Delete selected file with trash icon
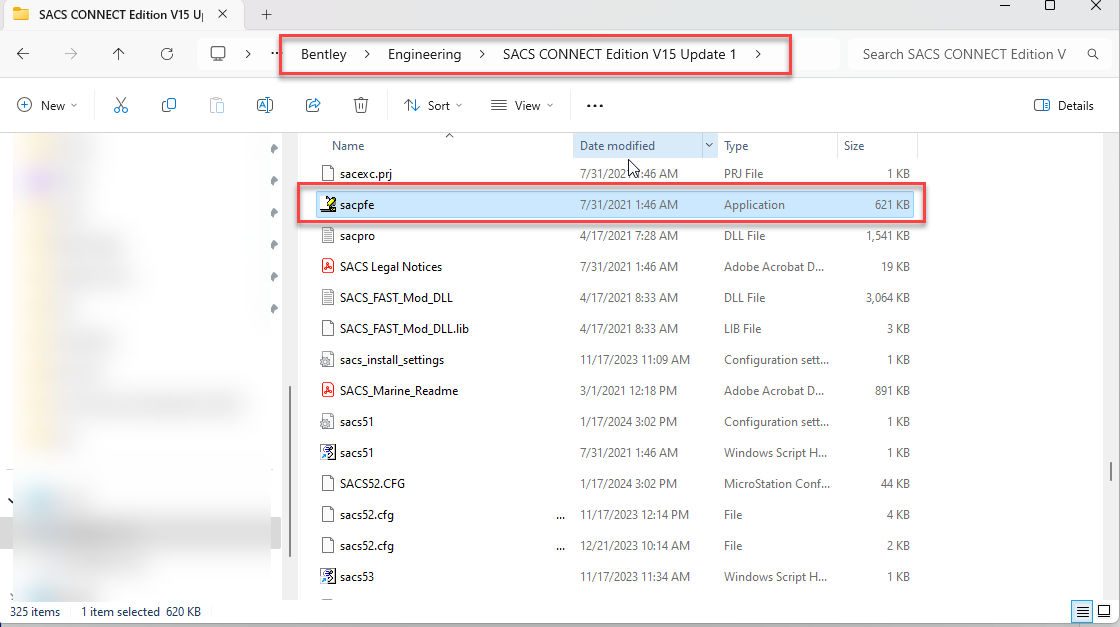 click(361, 106)
